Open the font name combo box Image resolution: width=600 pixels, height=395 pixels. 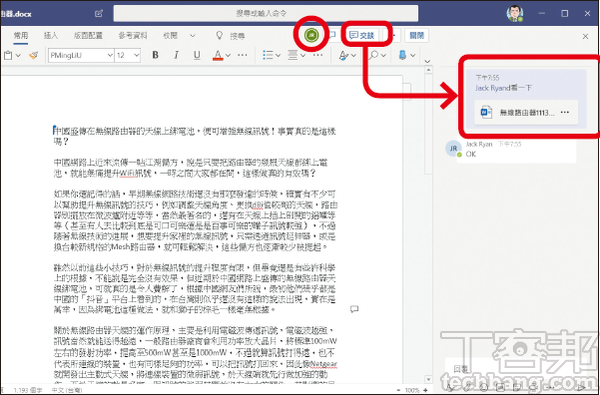pyautogui.click(x=81, y=55)
